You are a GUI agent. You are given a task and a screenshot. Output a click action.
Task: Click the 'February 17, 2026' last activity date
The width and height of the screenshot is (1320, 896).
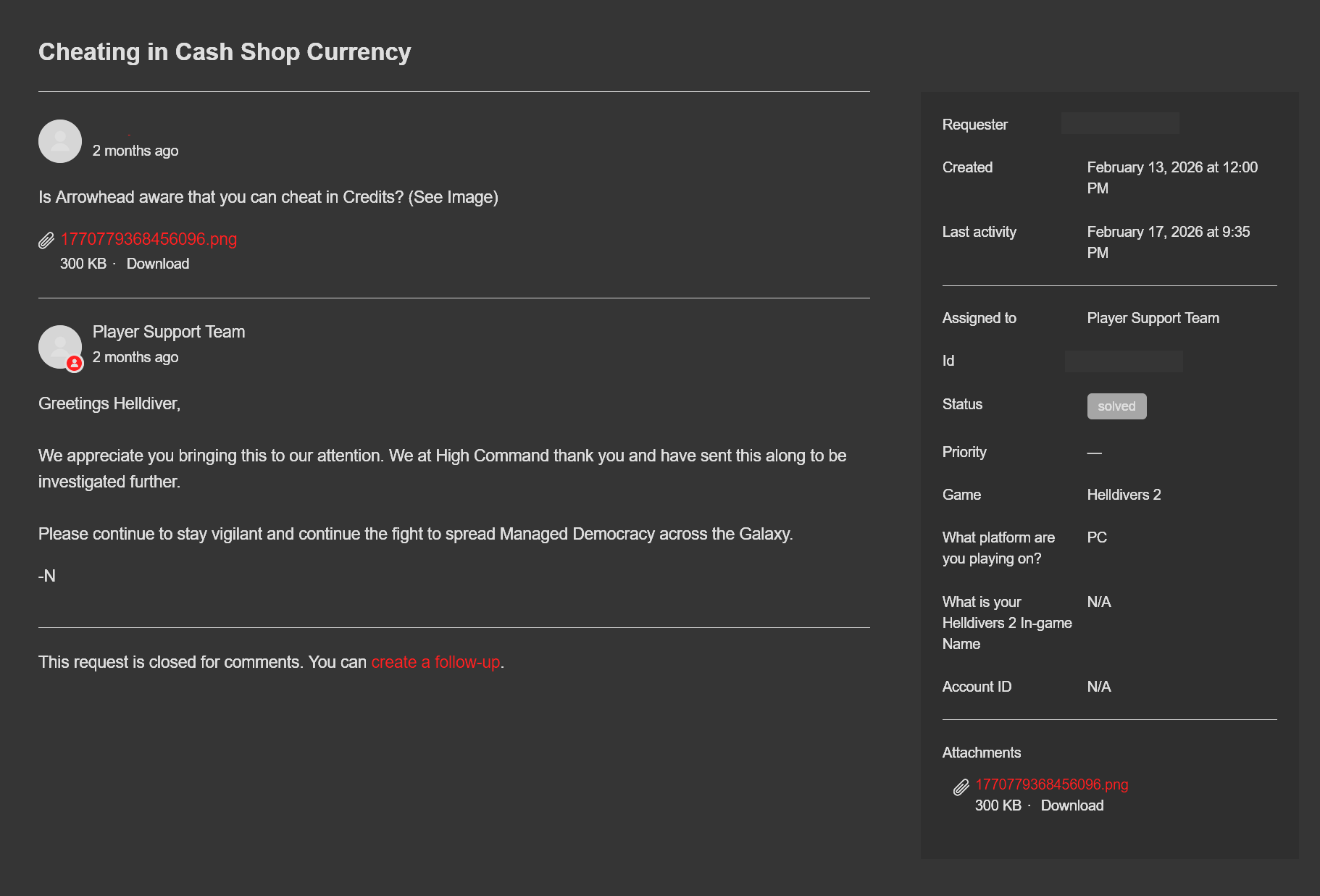click(x=1169, y=242)
